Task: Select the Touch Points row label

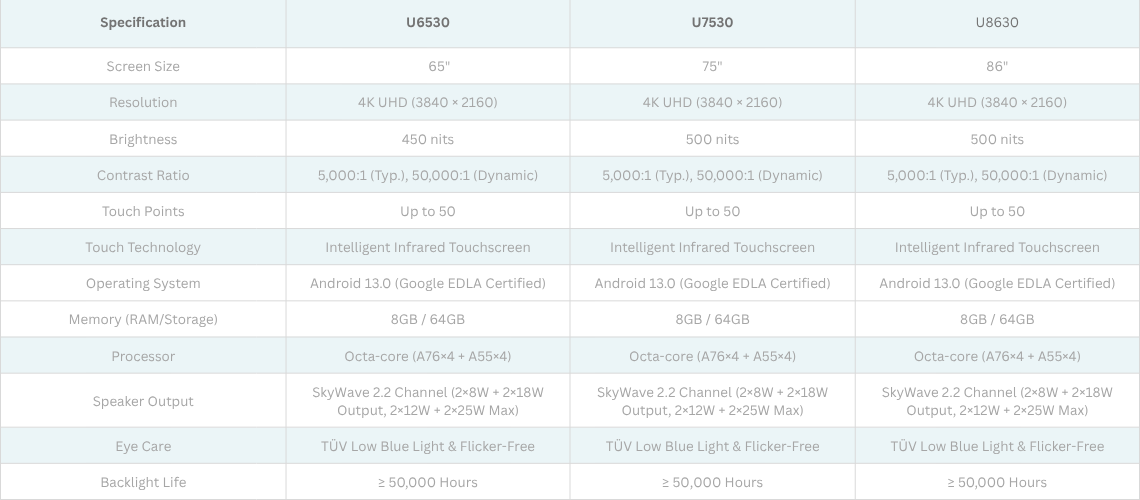Action: [143, 211]
